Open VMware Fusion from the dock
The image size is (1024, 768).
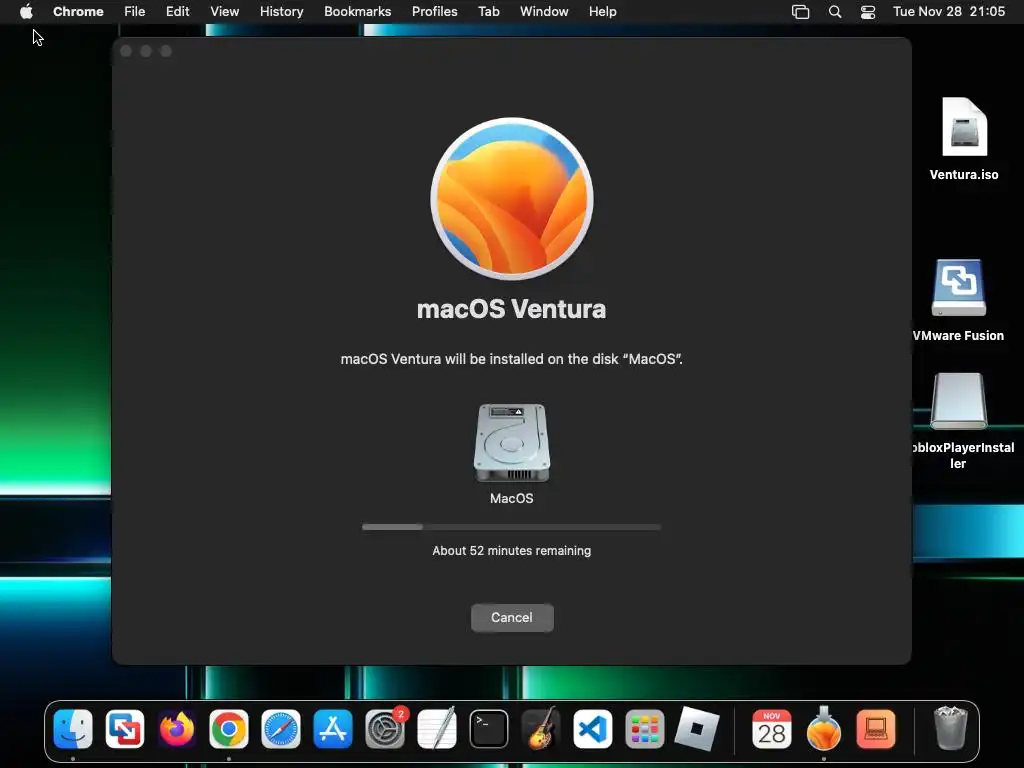[125, 729]
